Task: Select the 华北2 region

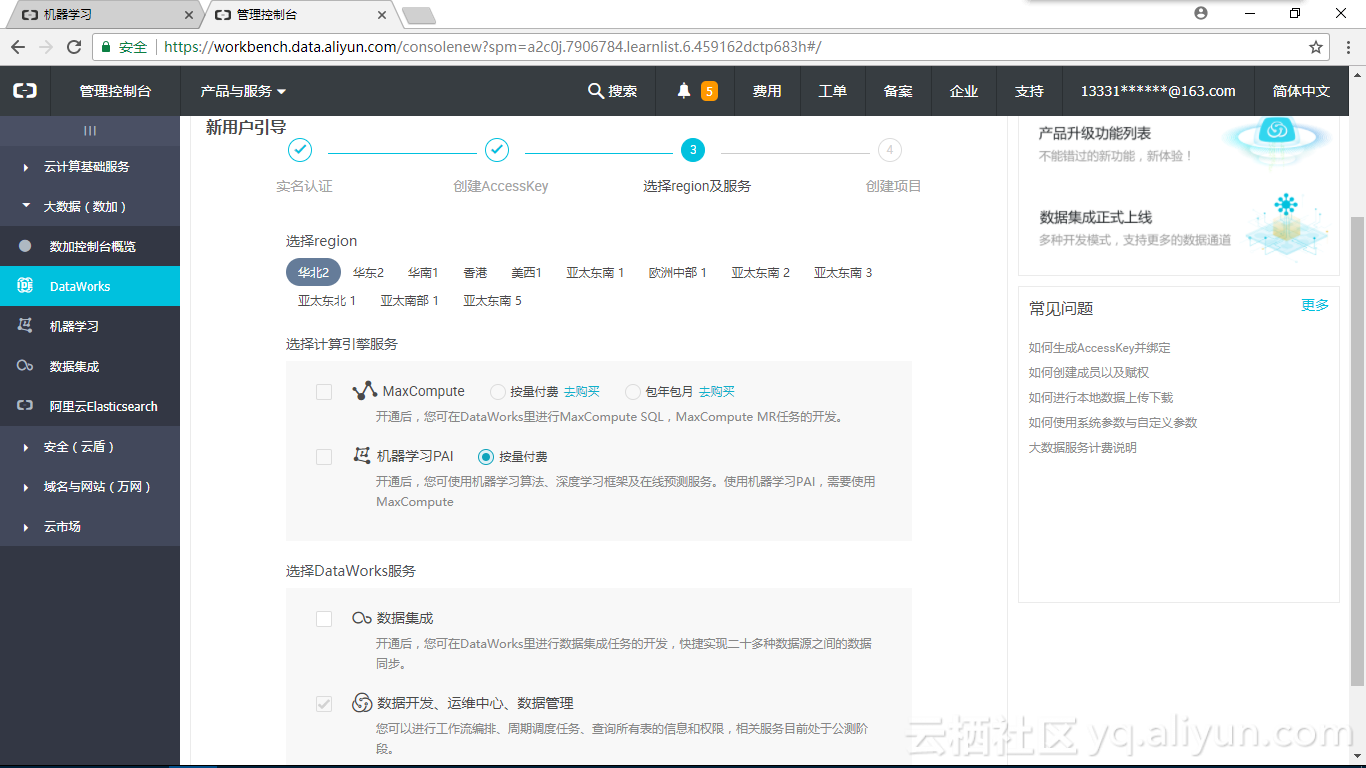Action: 313,273
